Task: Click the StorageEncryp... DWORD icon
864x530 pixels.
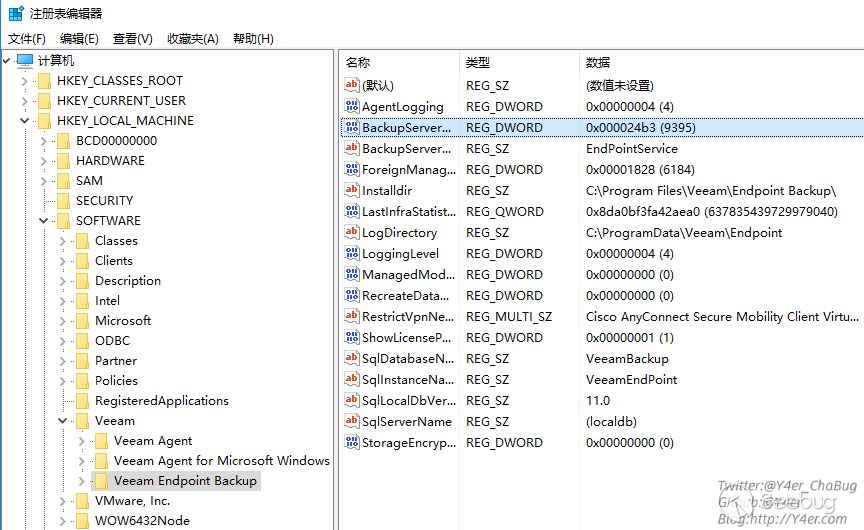Action: [x=352, y=442]
